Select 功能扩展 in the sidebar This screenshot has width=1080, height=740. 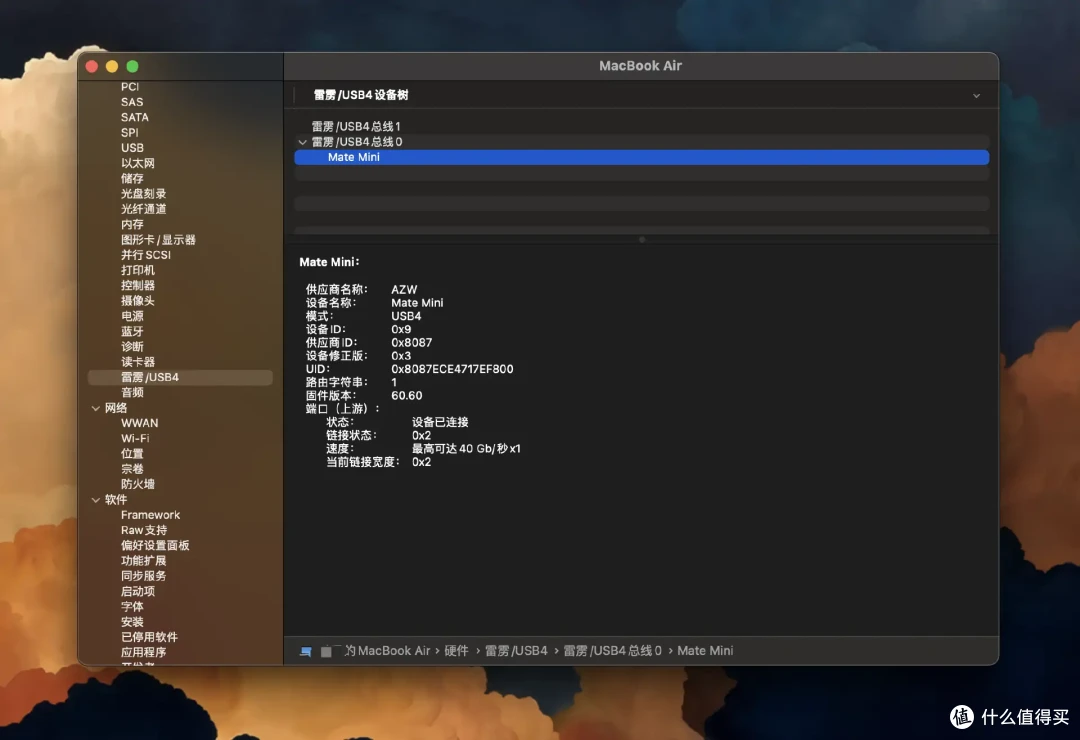coord(143,561)
